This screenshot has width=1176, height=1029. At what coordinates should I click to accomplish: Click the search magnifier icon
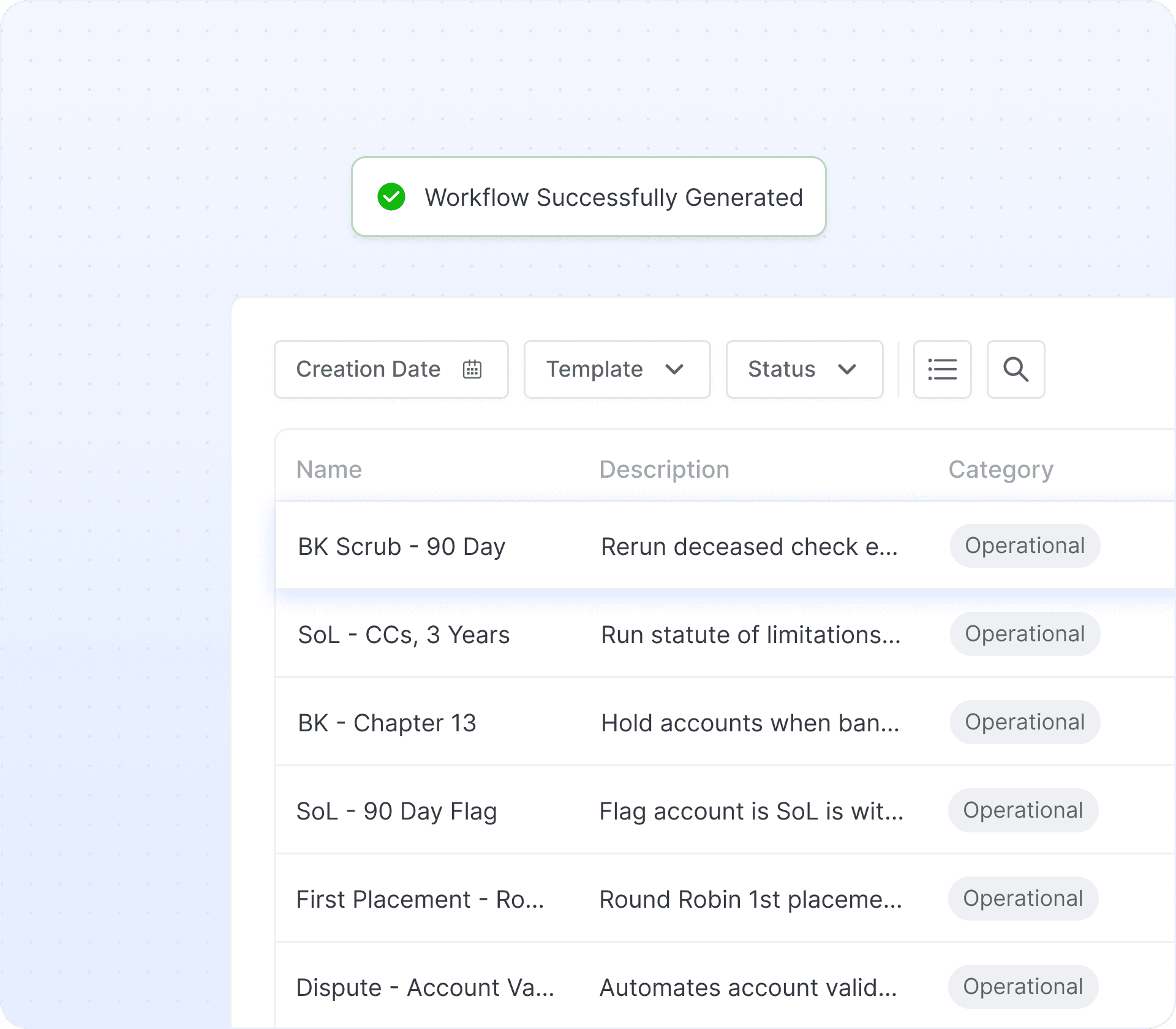tap(1016, 369)
